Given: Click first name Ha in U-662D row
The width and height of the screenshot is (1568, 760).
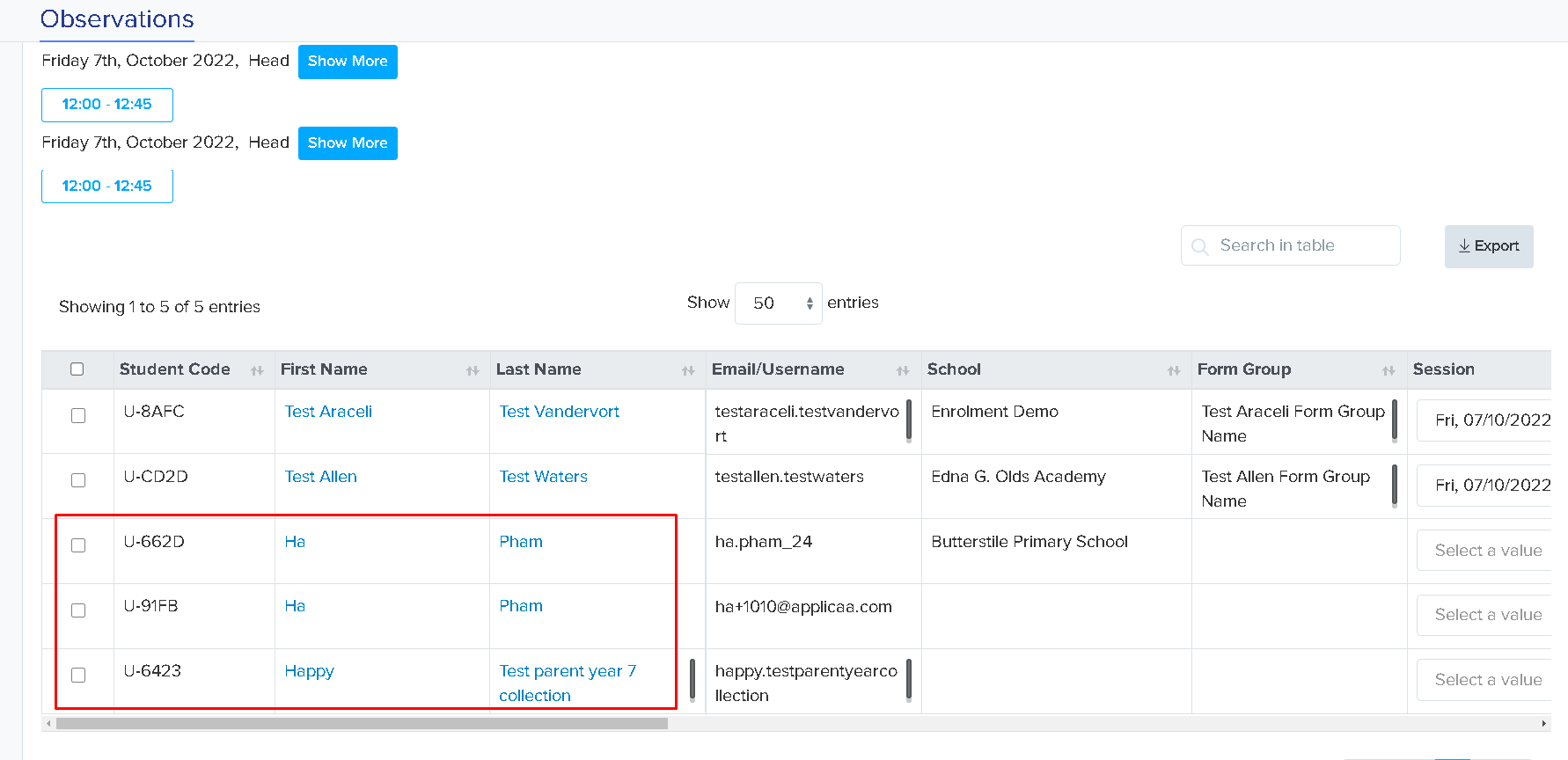Looking at the screenshot, I should tap(295, 542).
